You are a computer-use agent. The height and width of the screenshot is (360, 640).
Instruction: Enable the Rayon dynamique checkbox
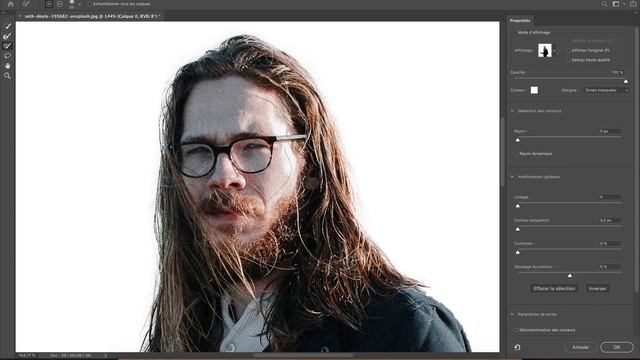516,154
